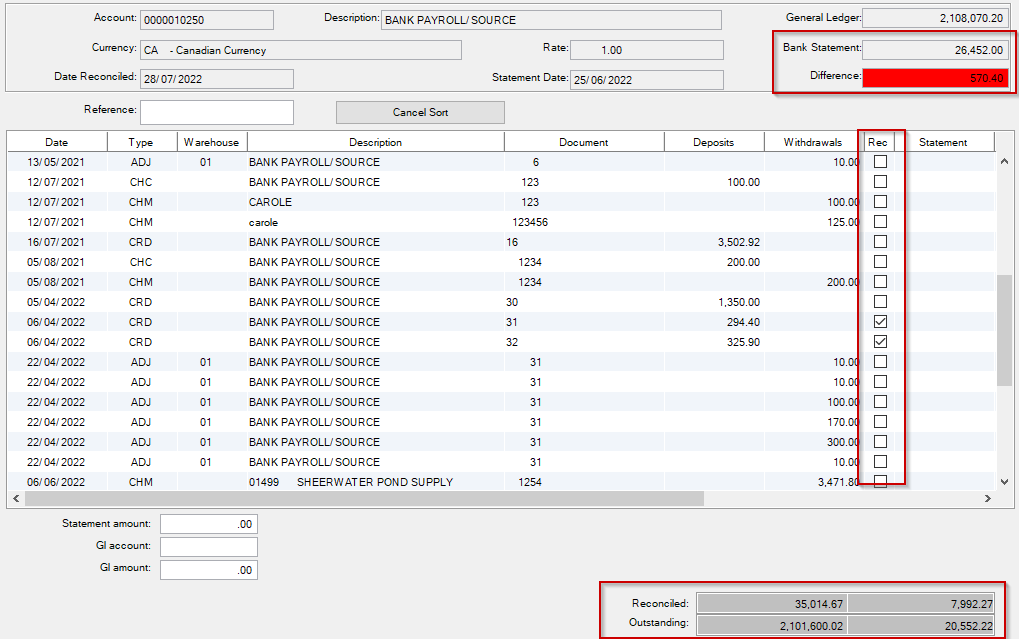Check Rec box for SHEERWATER POND SUPPLY row

881,482
